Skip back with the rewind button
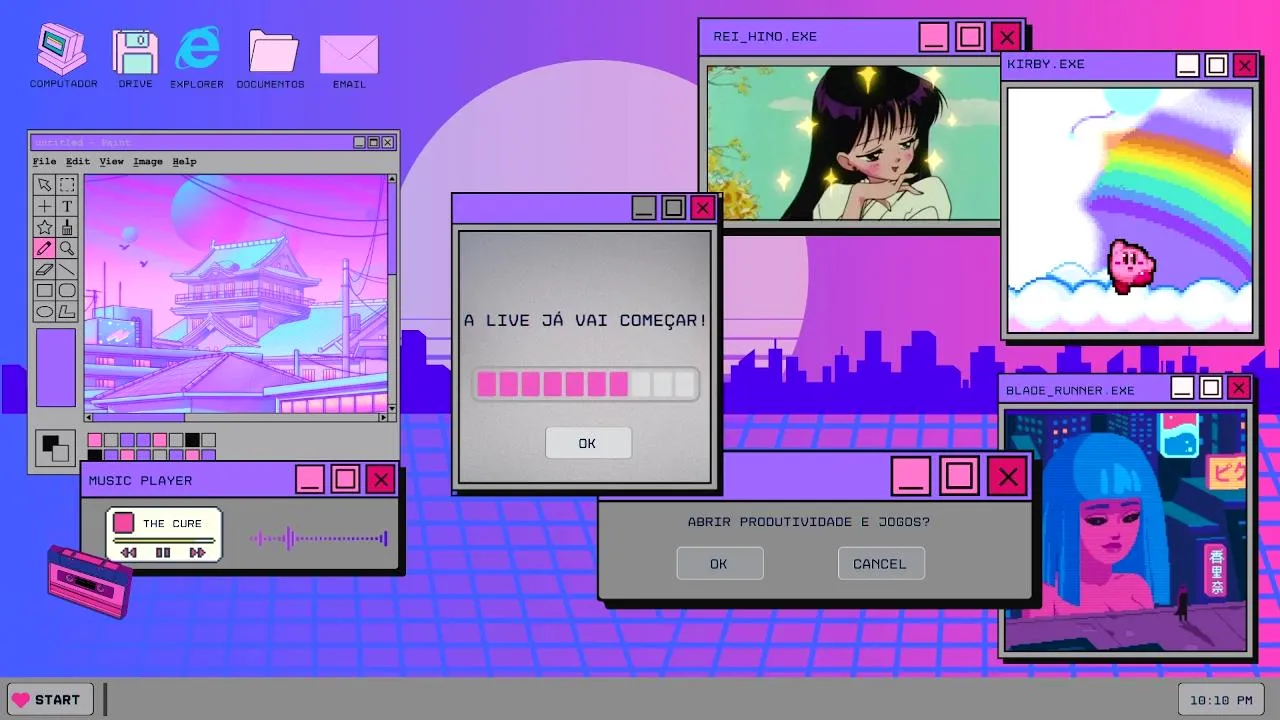This screenshot has height=720, width=1280. tap(128, 552)
